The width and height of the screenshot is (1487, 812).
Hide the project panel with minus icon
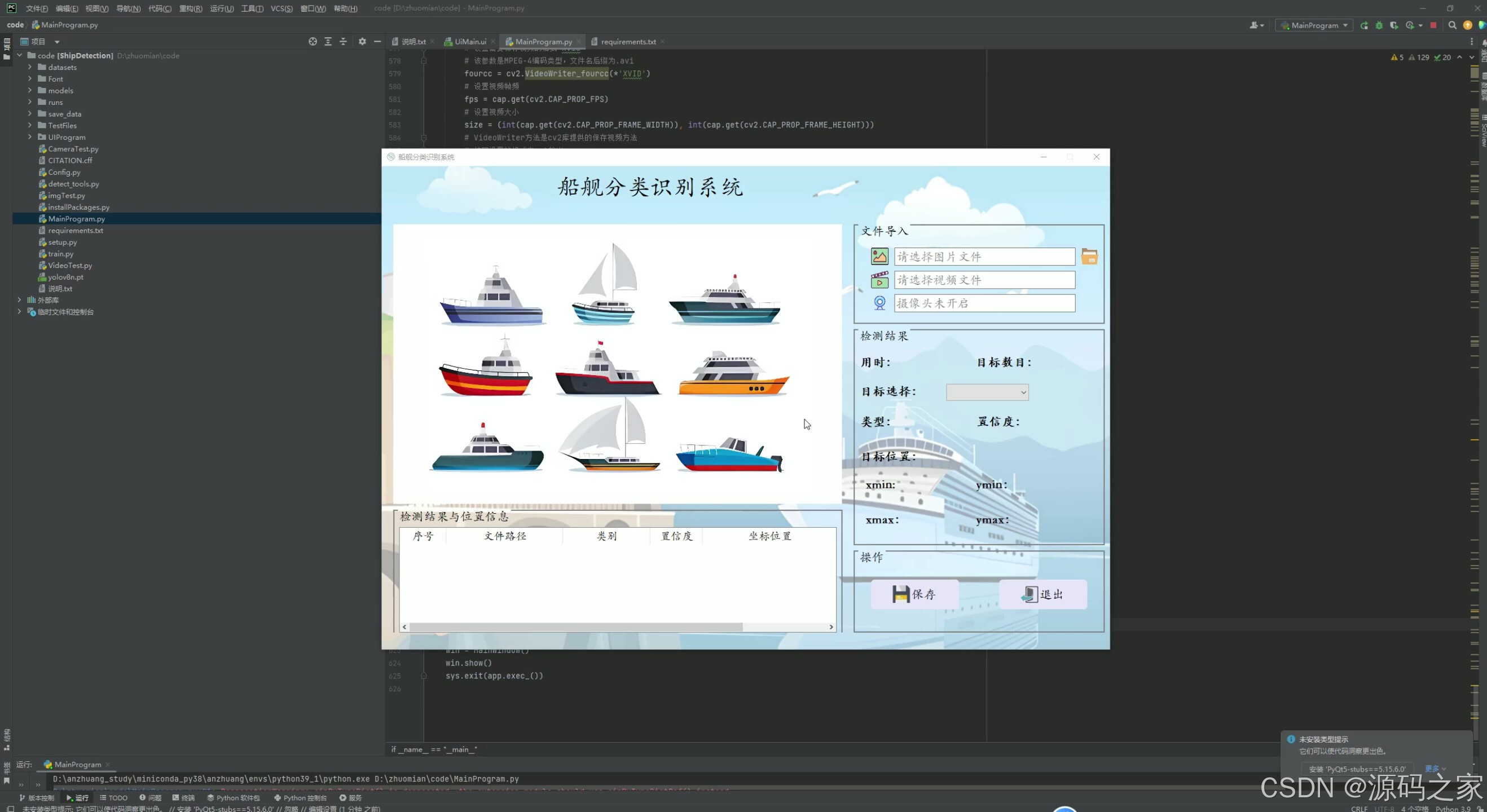pos(377,42)
